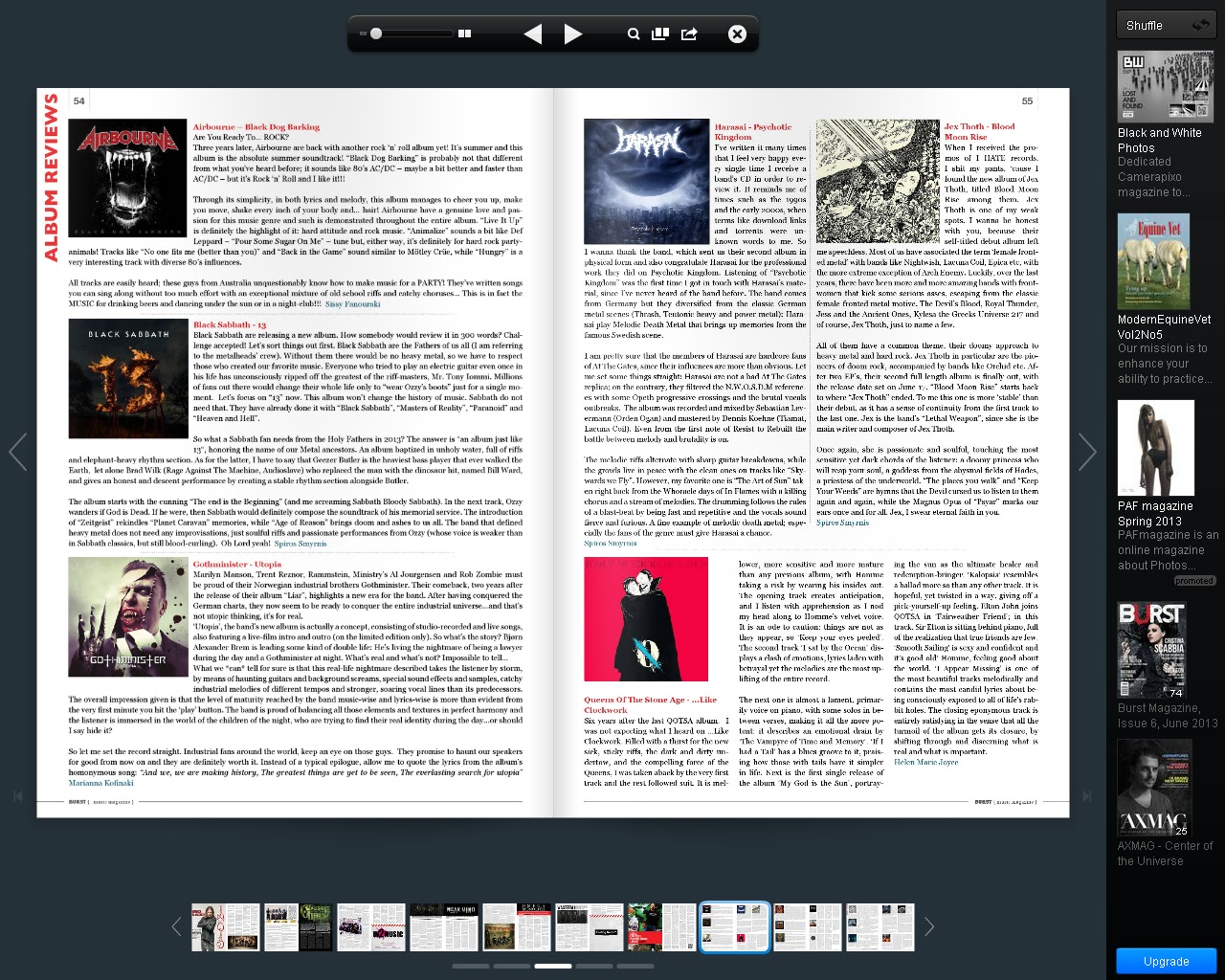
Task: Jump to last page icon at bottom right
Action: pos(1086,795)
